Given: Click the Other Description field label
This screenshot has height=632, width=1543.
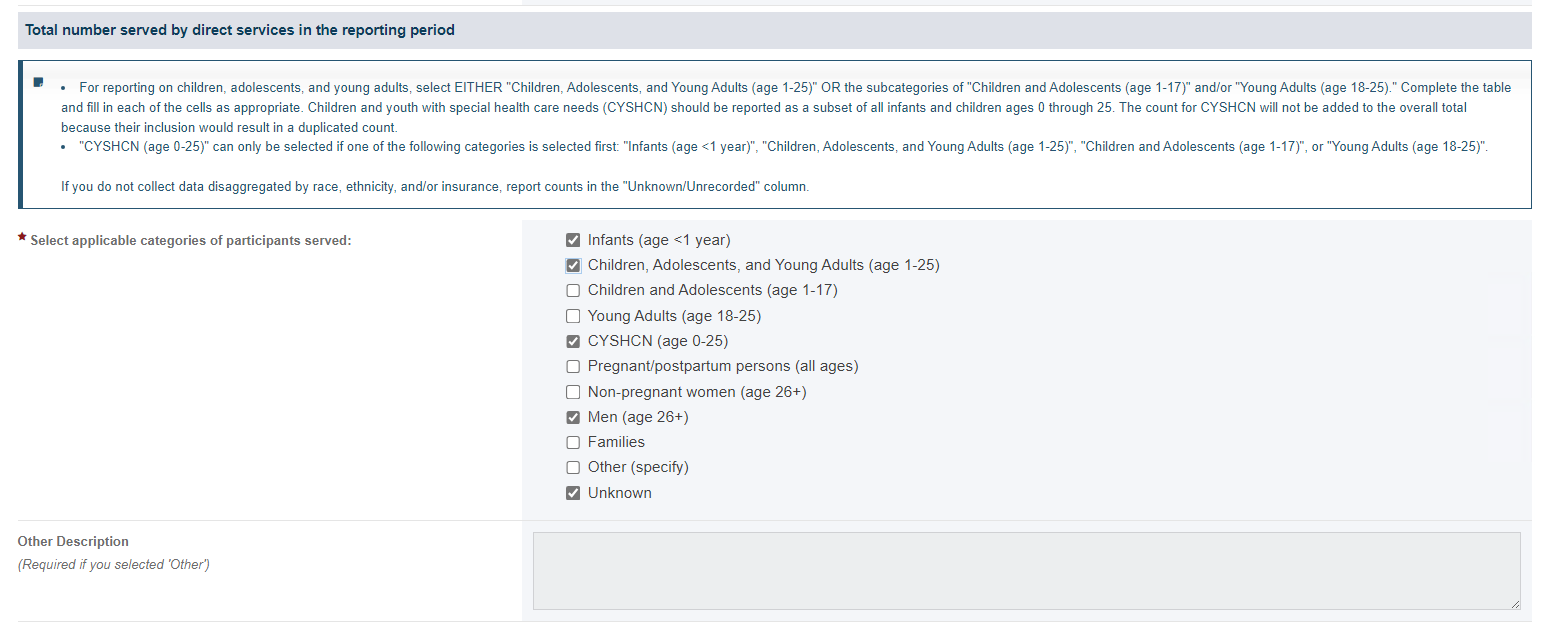Looking at the screenshot, I should click(x=73, y=541).
